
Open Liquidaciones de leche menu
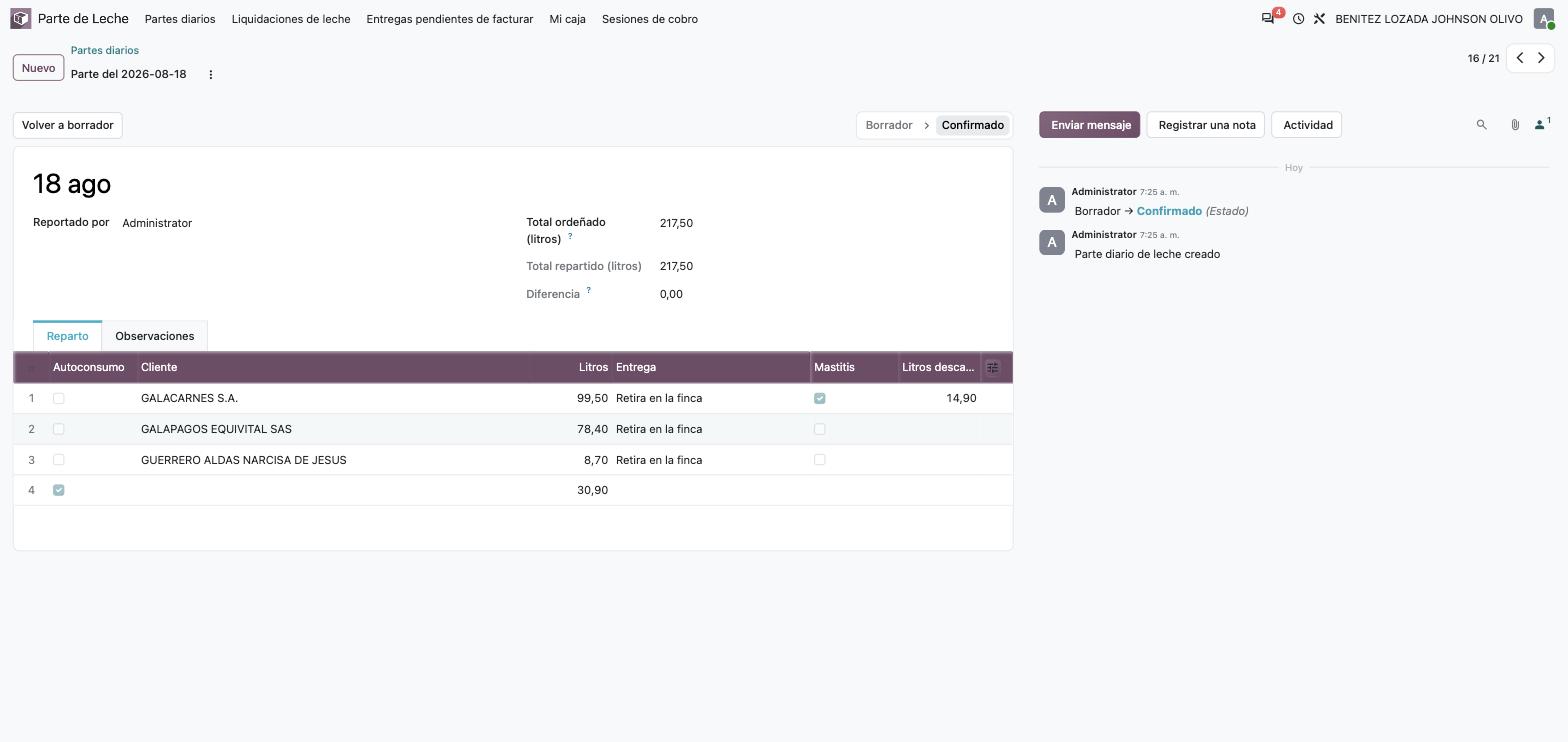coord(291,19)
